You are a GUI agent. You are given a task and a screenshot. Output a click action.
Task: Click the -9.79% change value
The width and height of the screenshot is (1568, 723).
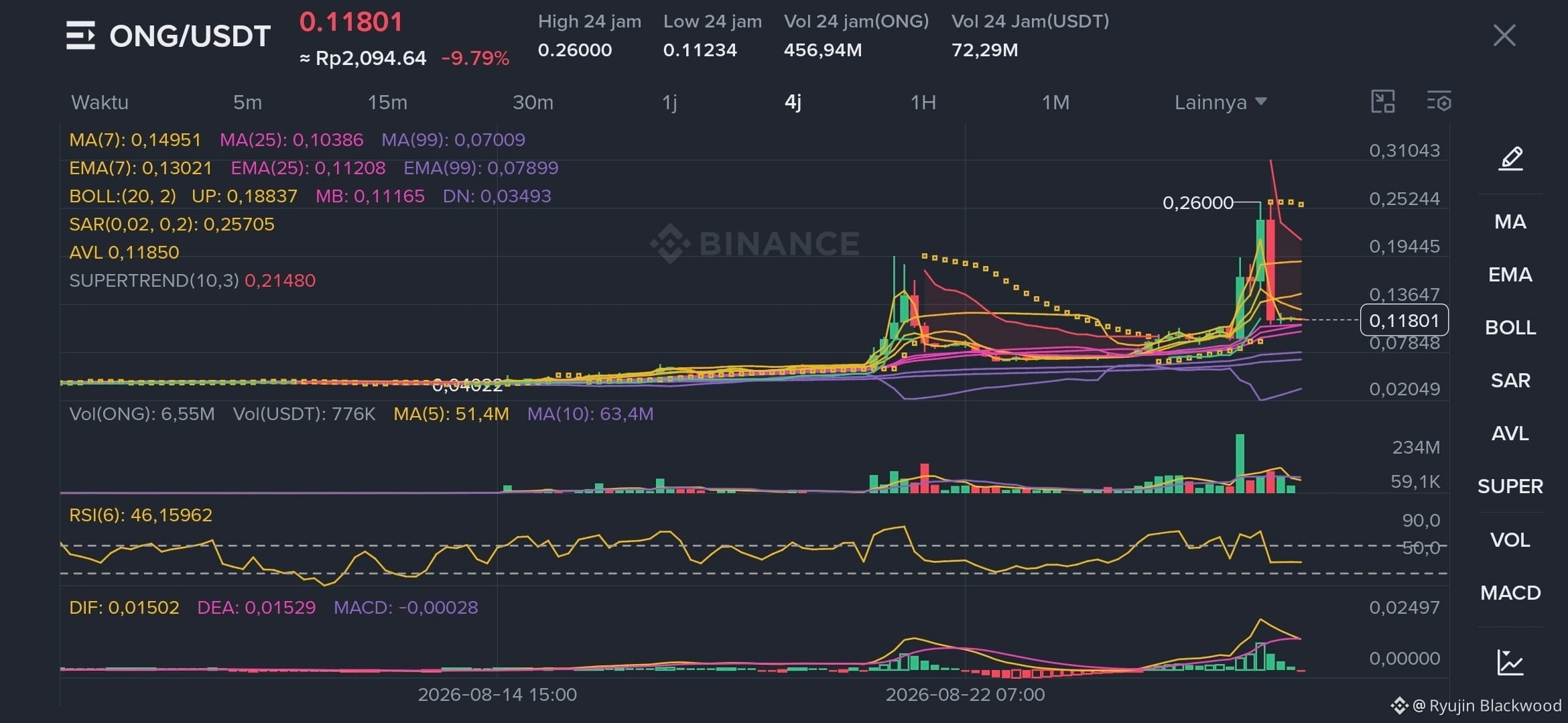[475, 58]
